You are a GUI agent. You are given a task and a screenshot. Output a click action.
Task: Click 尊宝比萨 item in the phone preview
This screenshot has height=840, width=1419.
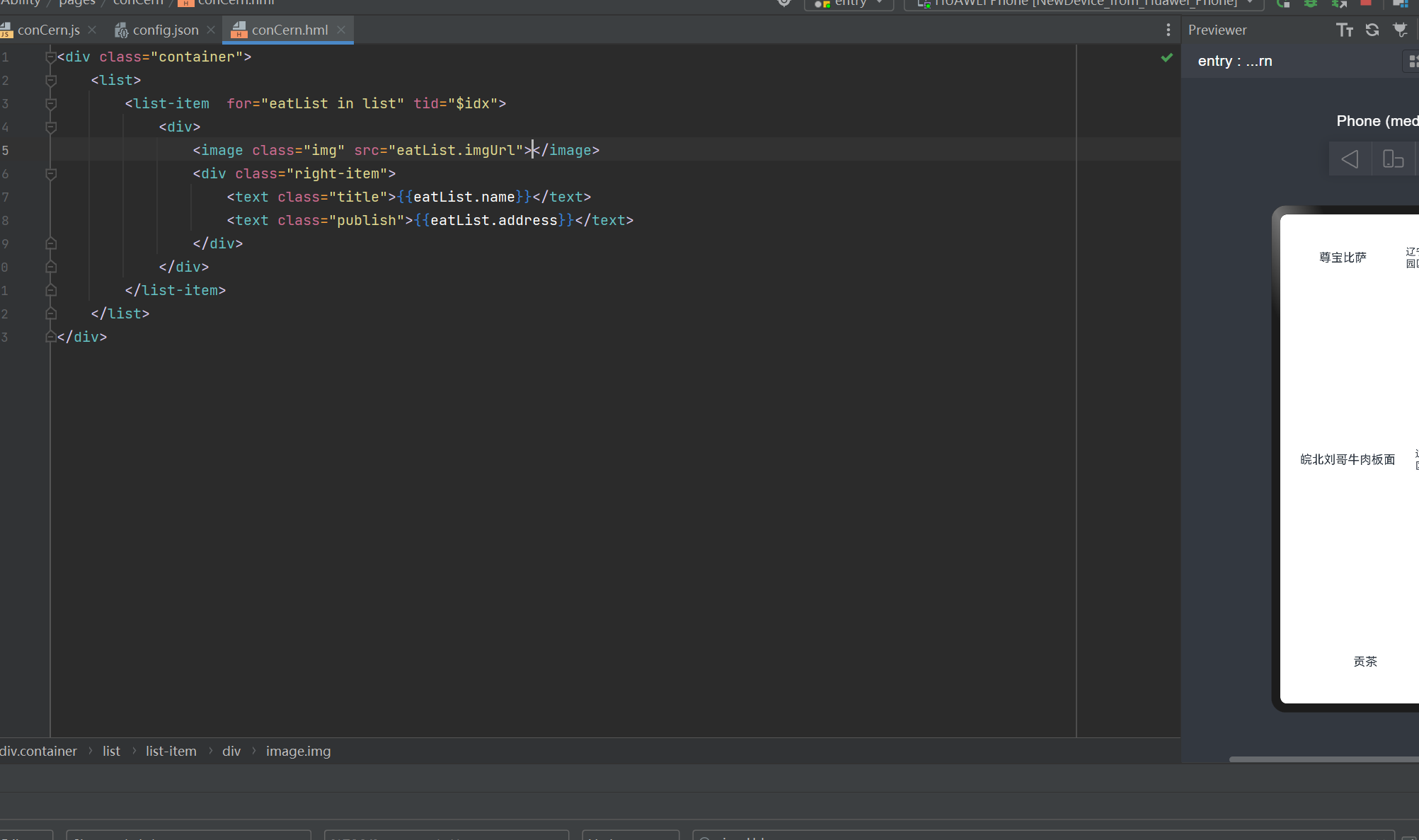point(1343,258)
